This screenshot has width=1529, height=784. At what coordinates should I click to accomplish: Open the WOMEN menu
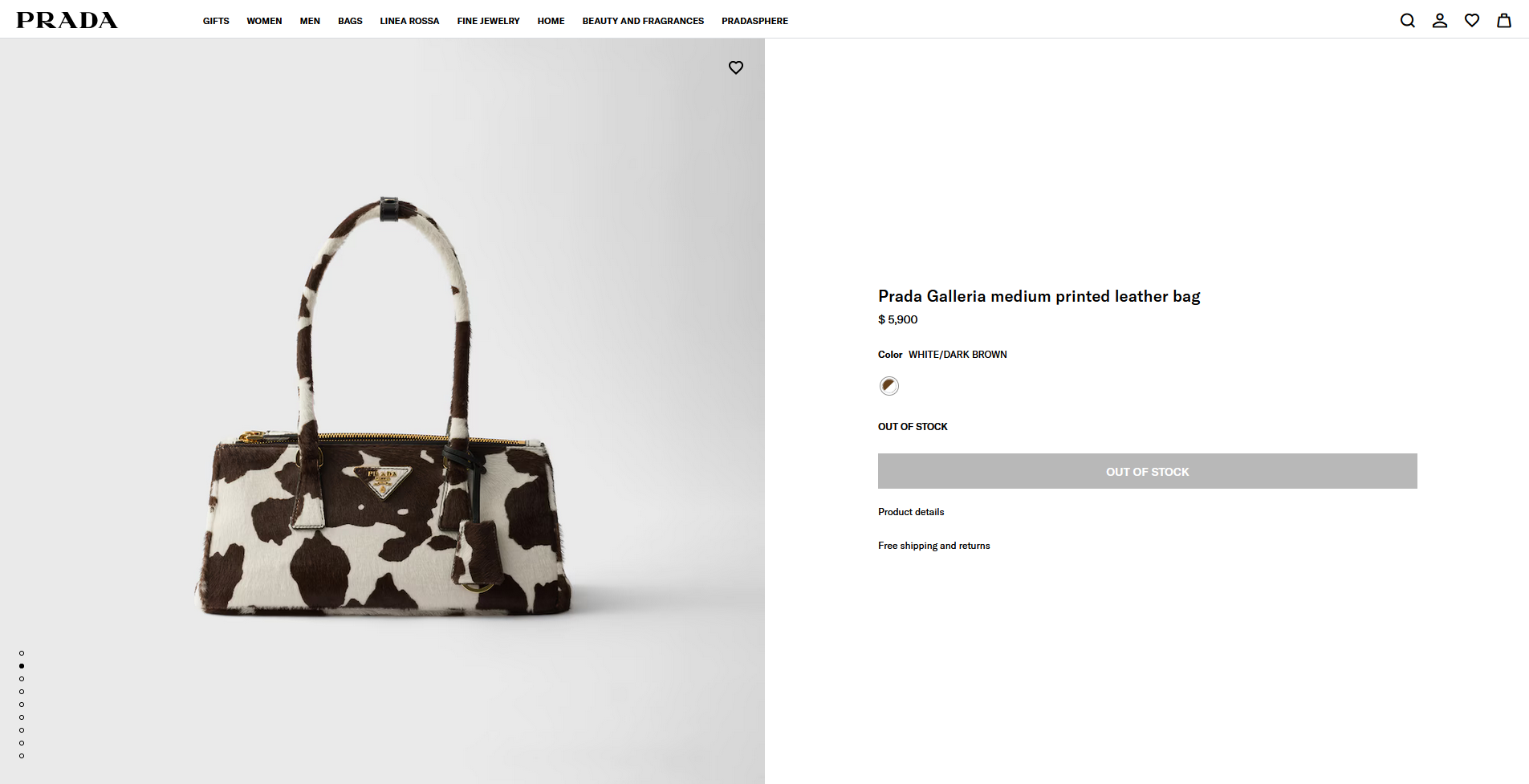[264, 21]
